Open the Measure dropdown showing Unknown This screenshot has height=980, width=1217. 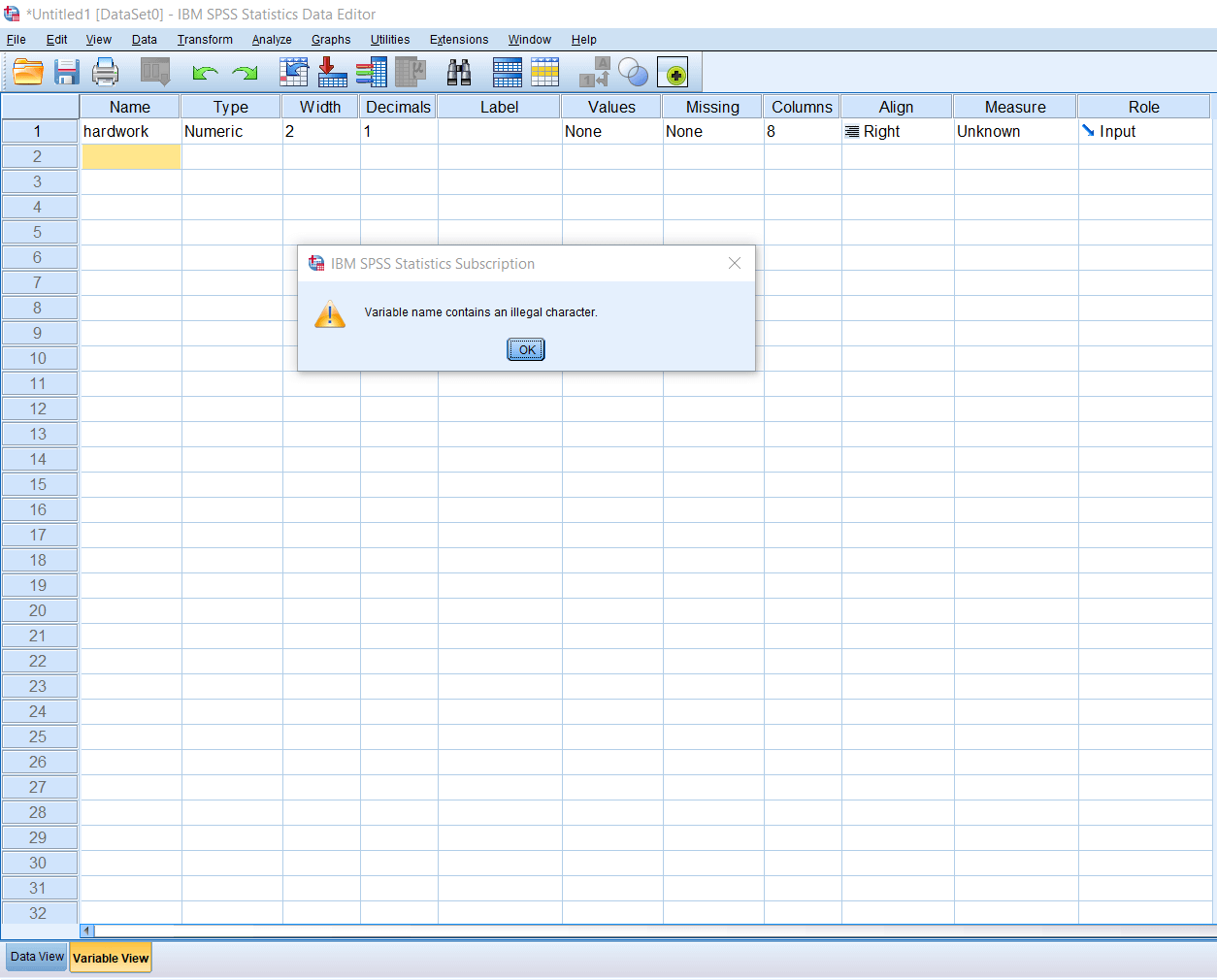[1014, 131]
